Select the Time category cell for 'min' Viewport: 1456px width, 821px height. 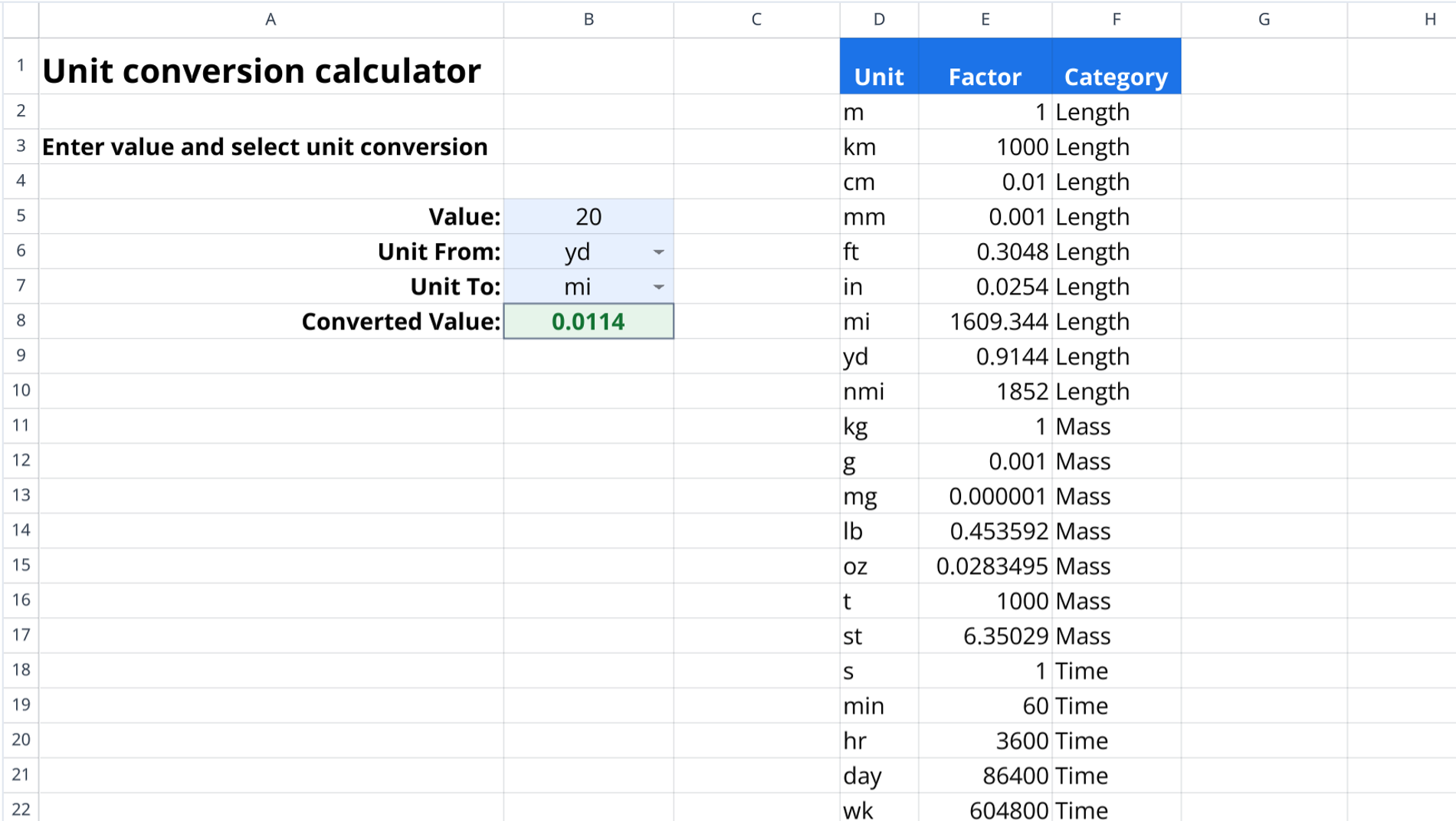coord(1117,706)
